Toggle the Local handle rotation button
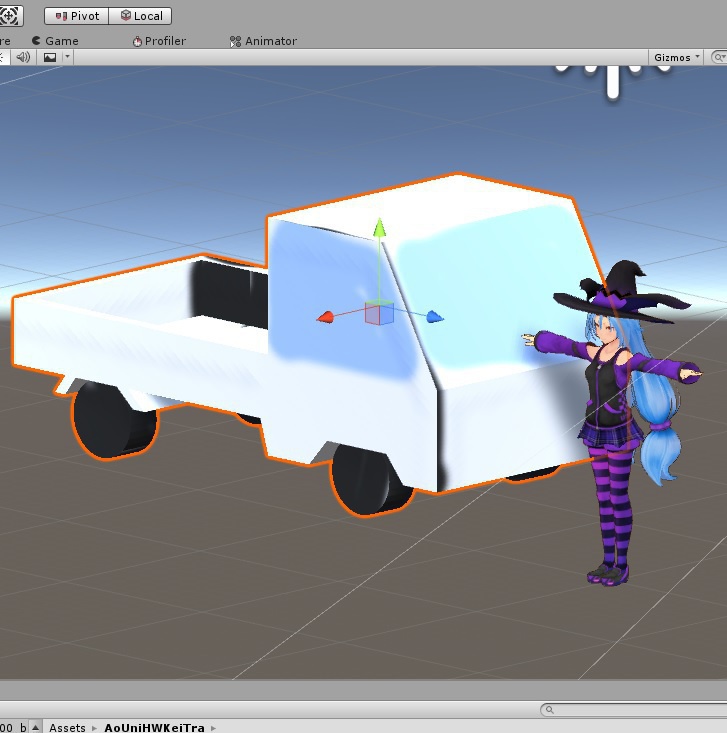 click(140, 16)
